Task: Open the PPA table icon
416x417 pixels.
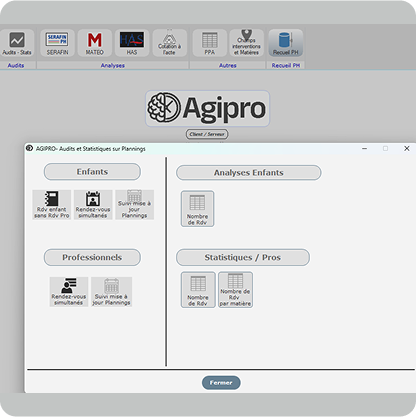Action: 210,43
